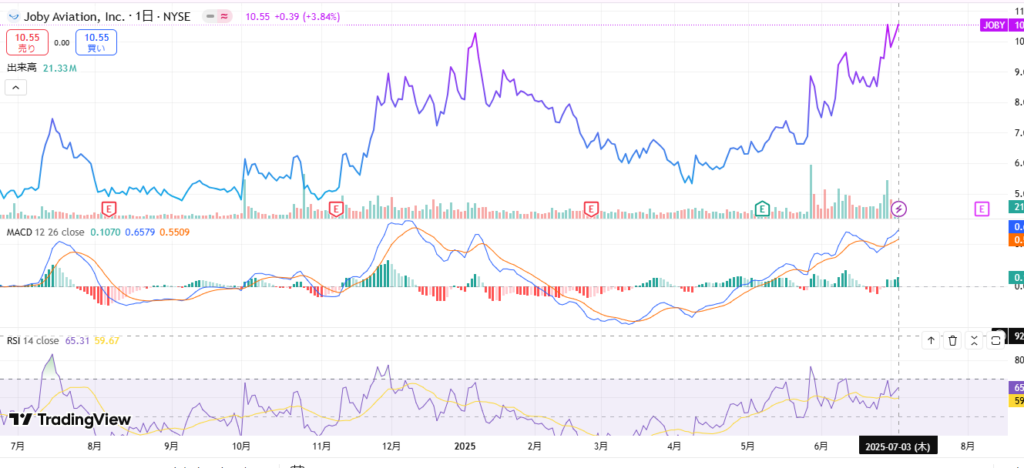Toggle the gray dash status indicator

210,17
